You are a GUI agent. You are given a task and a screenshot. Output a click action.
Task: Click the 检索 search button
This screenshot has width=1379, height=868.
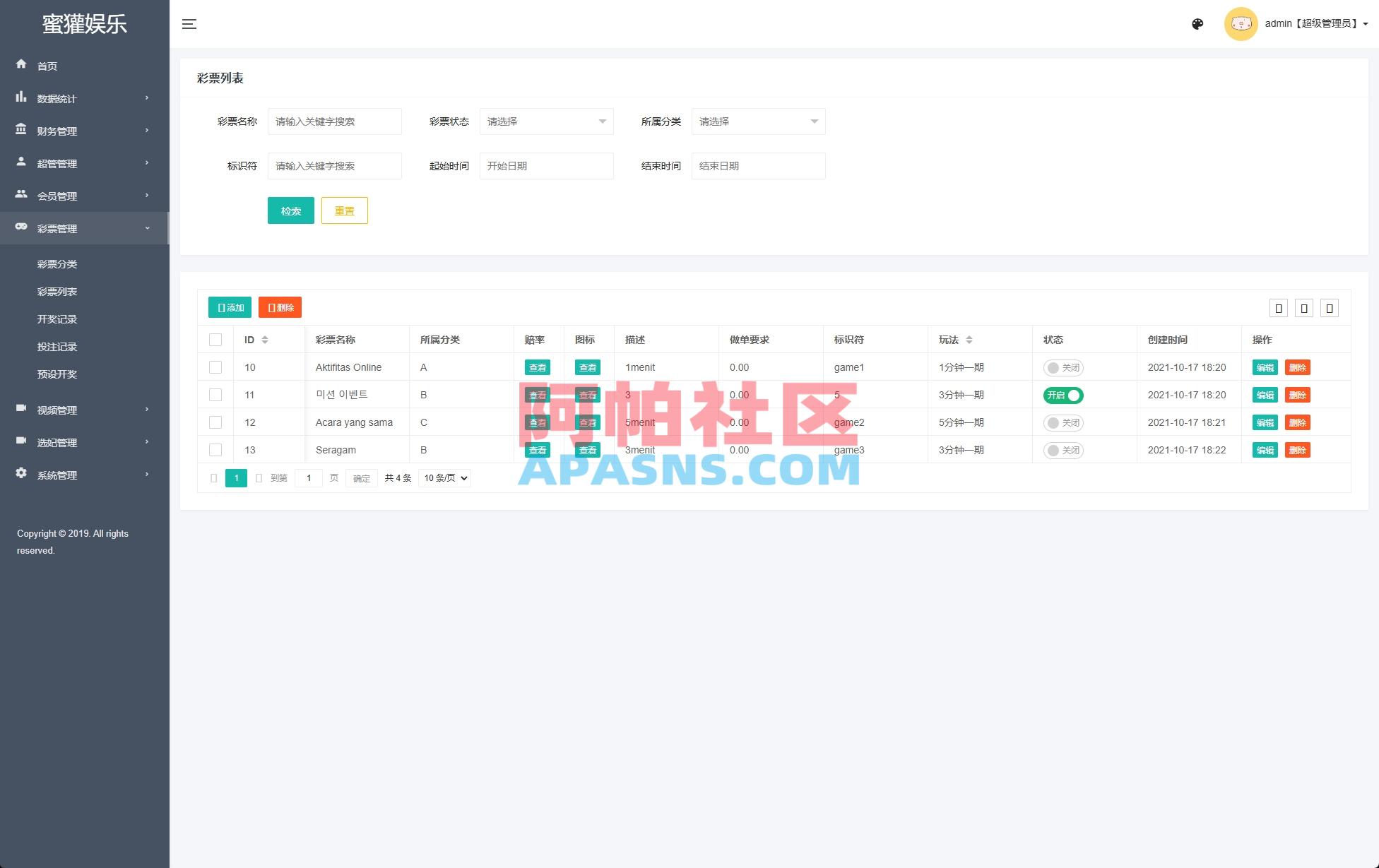click(x=290, y=210)
